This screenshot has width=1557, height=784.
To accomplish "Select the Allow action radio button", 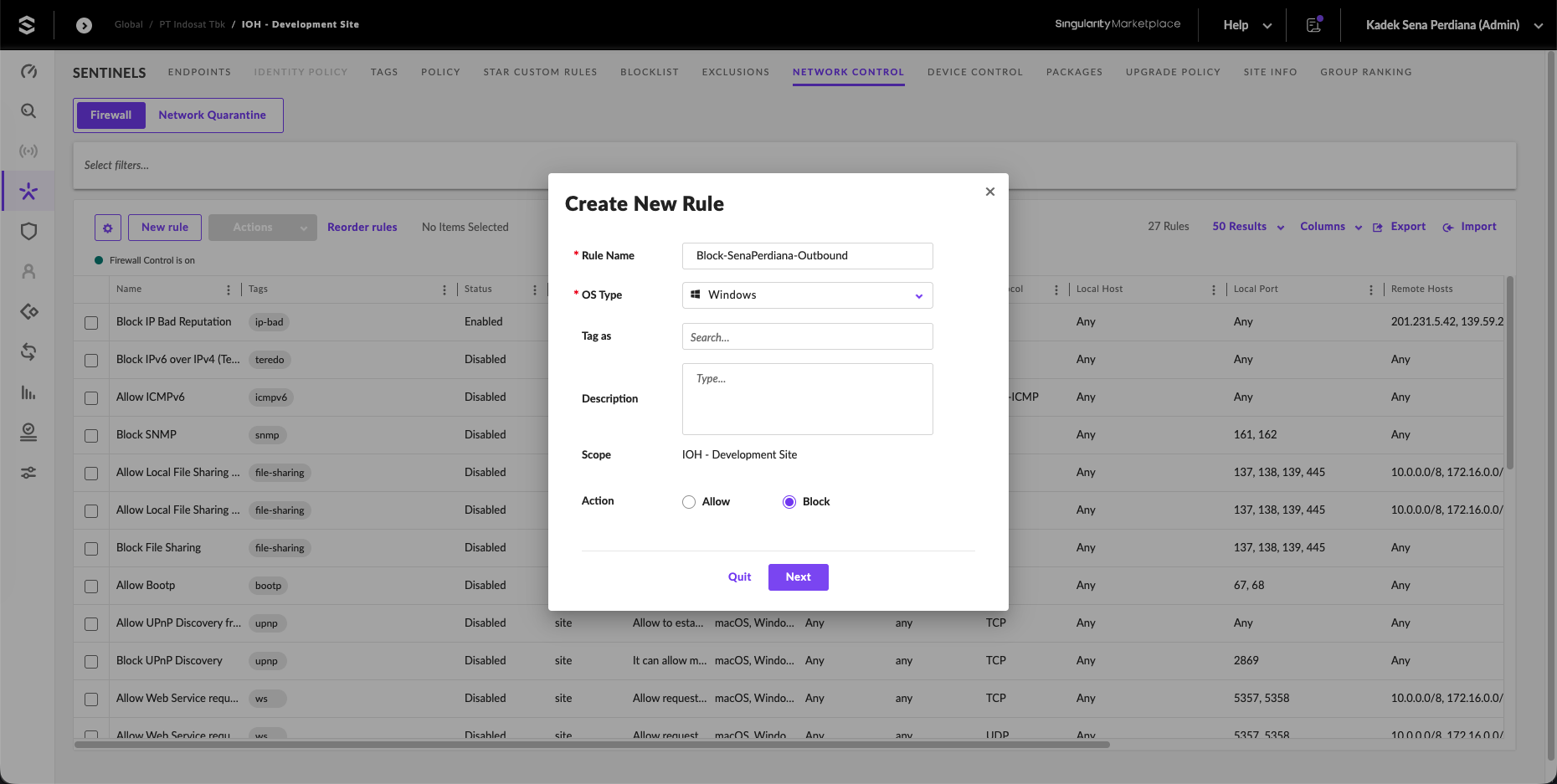I will tap(689, 502).
